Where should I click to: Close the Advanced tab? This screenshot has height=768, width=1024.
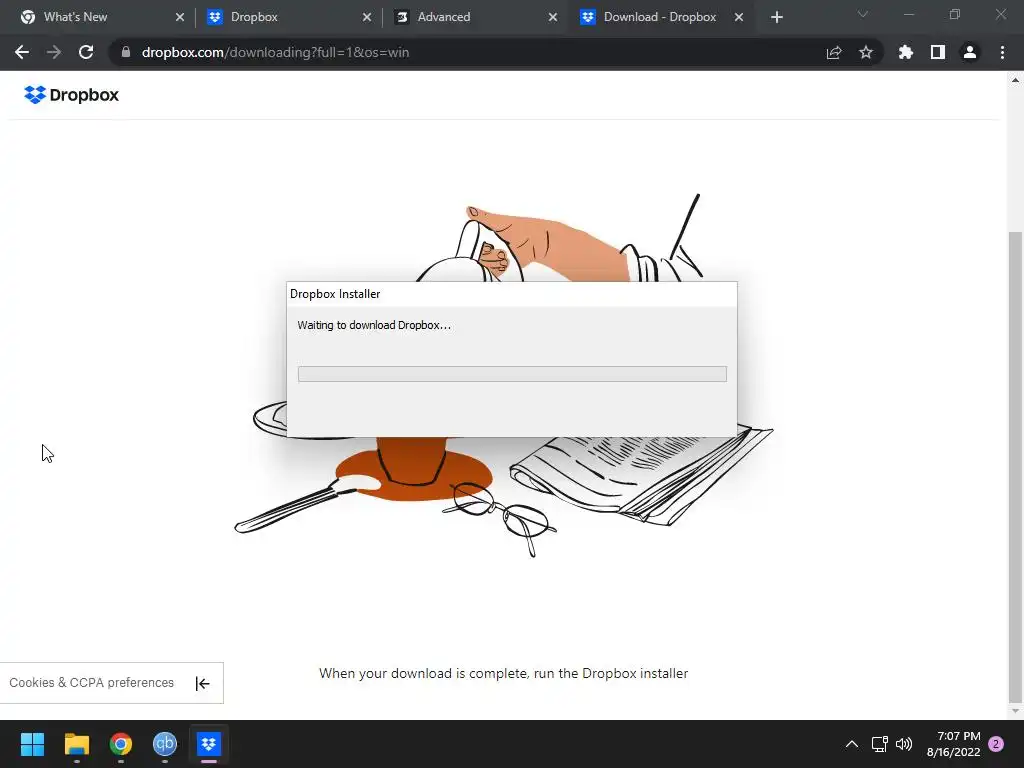(552, 17)
